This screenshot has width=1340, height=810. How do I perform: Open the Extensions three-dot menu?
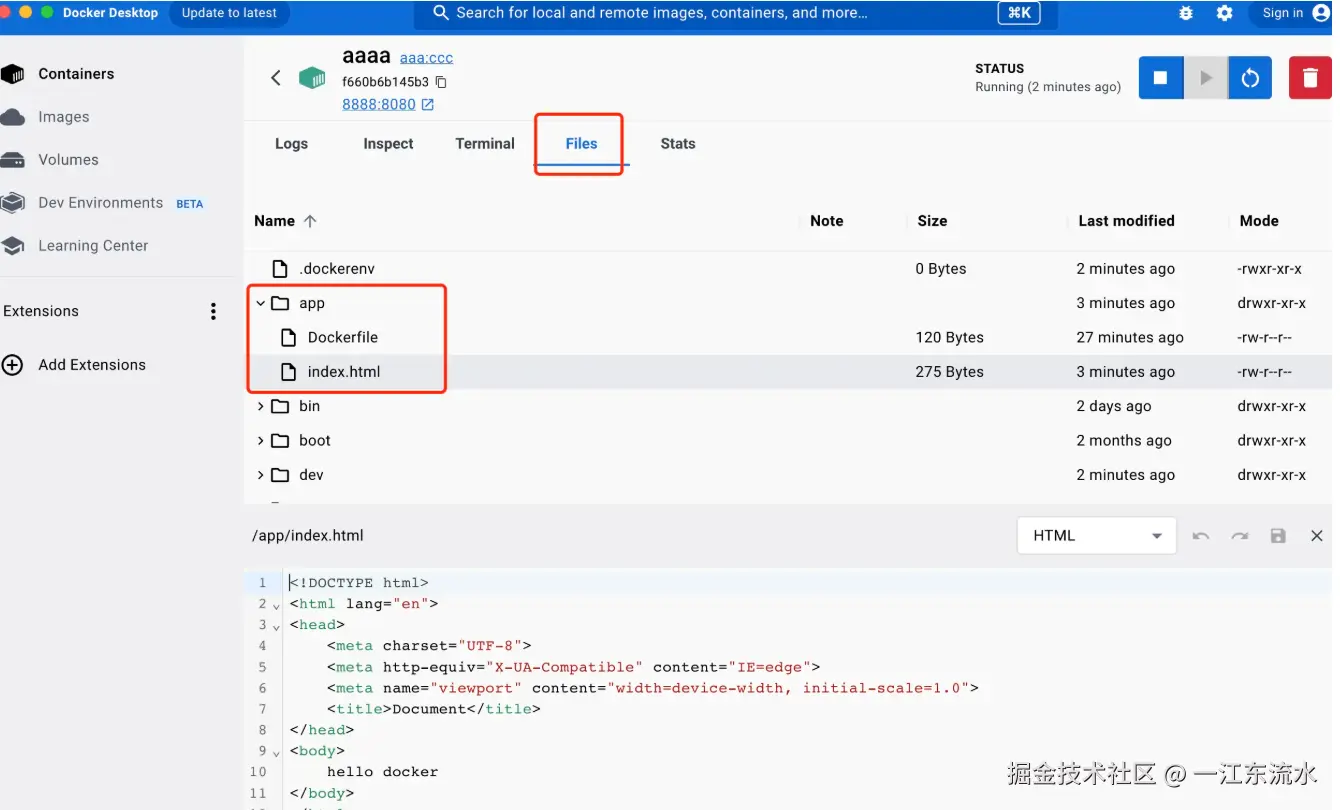(213, 311)
